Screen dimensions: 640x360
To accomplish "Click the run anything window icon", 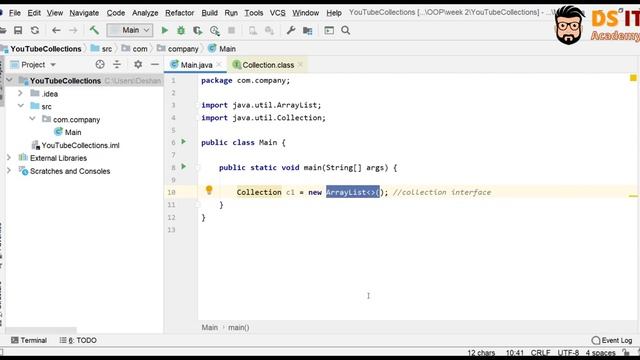I will [x=329, y=30].
